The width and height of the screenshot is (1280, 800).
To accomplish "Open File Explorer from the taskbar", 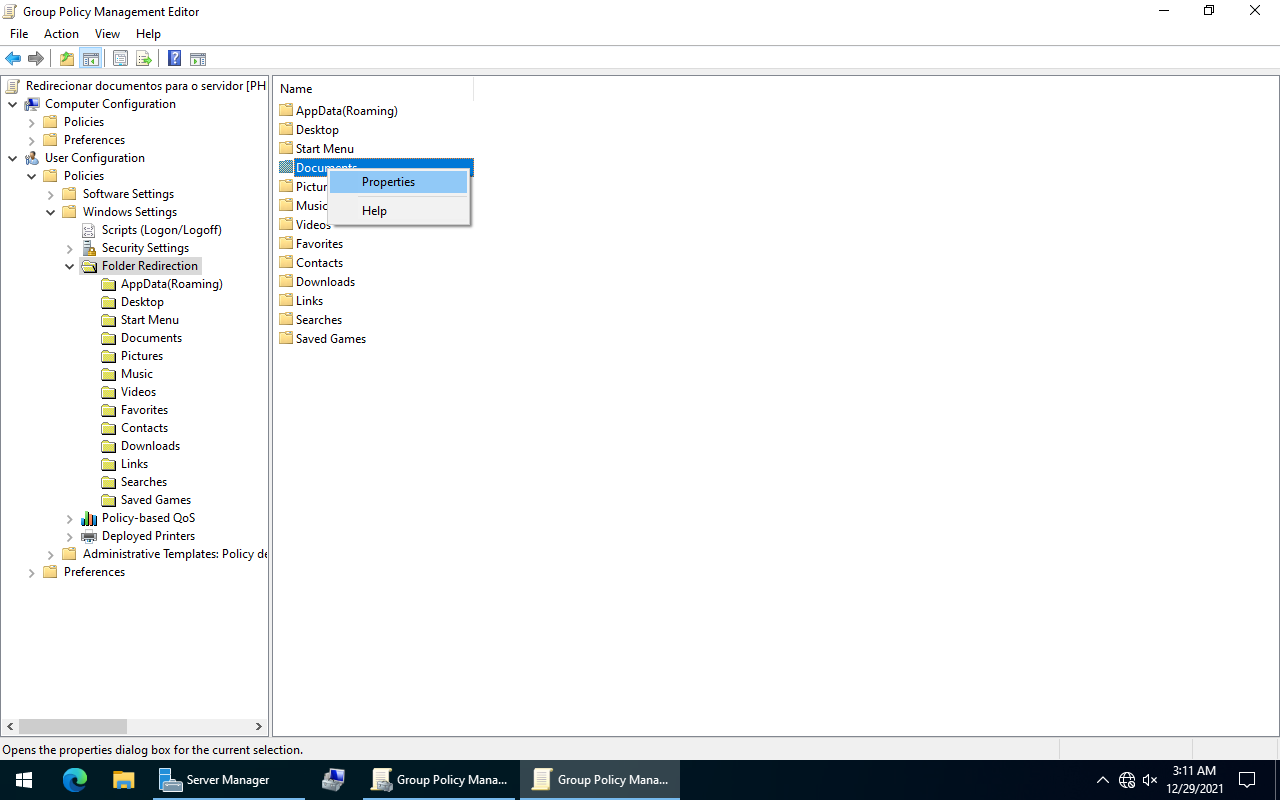I will [x=123, y=780].
